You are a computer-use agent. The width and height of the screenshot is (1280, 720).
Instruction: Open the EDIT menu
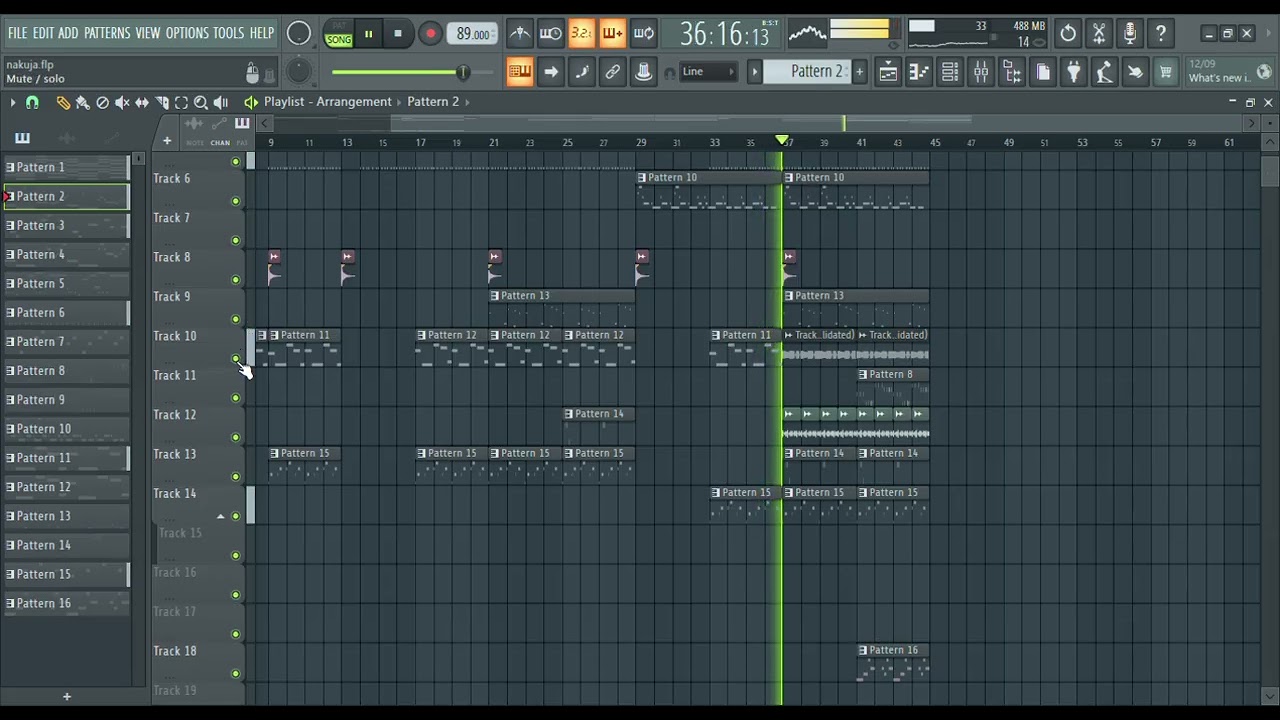pyautogui.click(x=43, y=33)
